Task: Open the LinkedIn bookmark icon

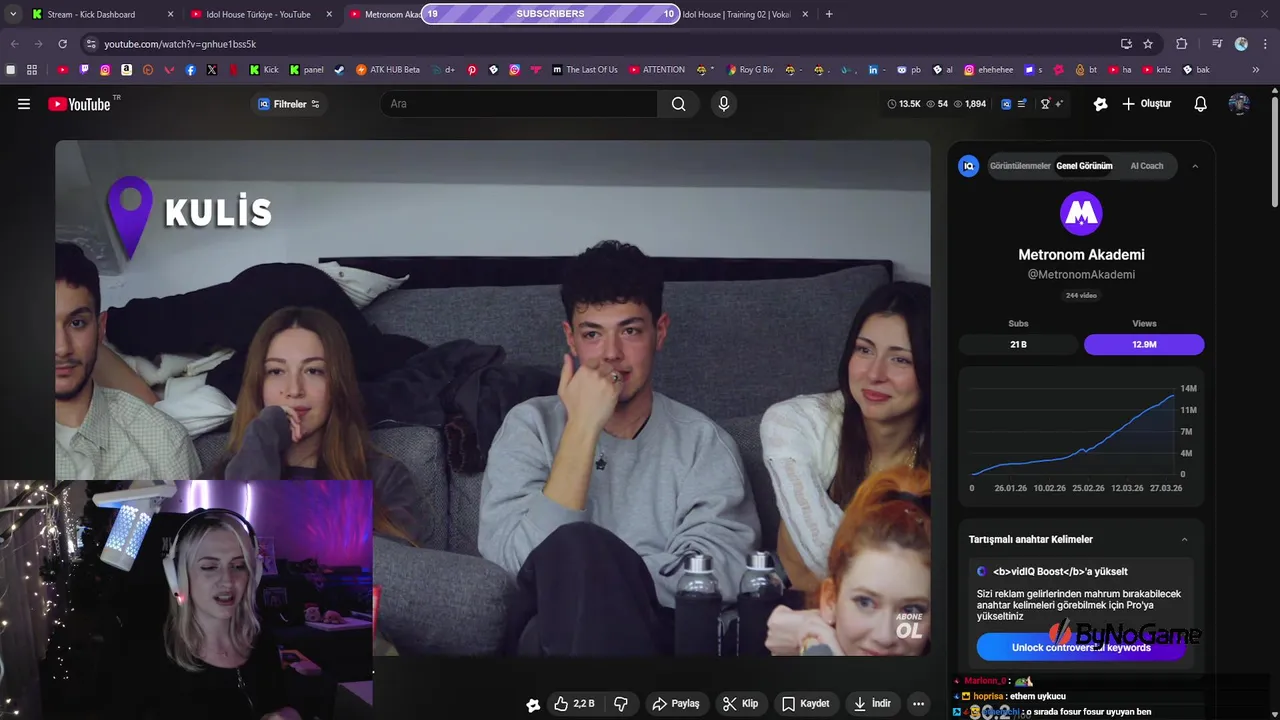Action: [x=873, y=70]
